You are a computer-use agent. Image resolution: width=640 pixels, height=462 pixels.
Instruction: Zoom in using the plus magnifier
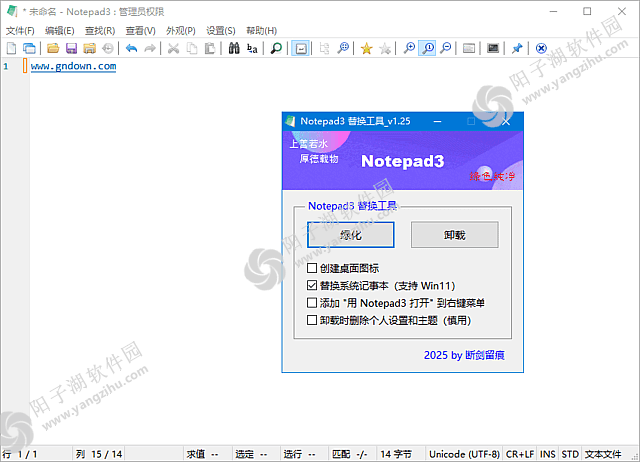point(409,49)
